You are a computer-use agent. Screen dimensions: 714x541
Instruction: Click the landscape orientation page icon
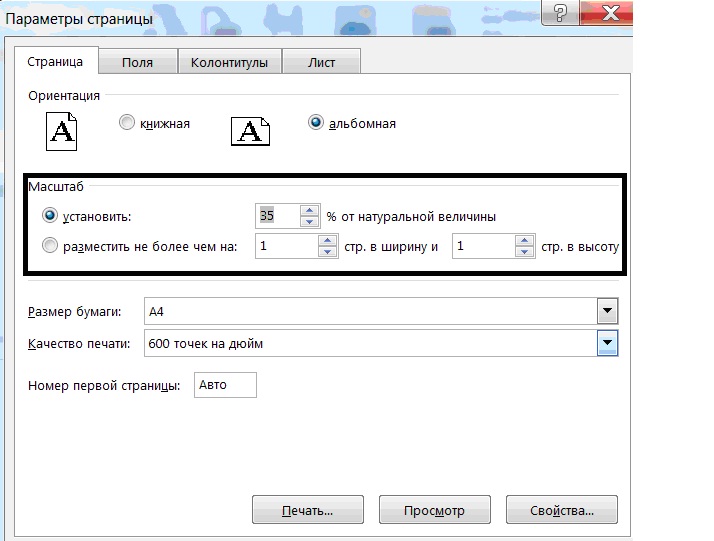(x=250, y=130)
